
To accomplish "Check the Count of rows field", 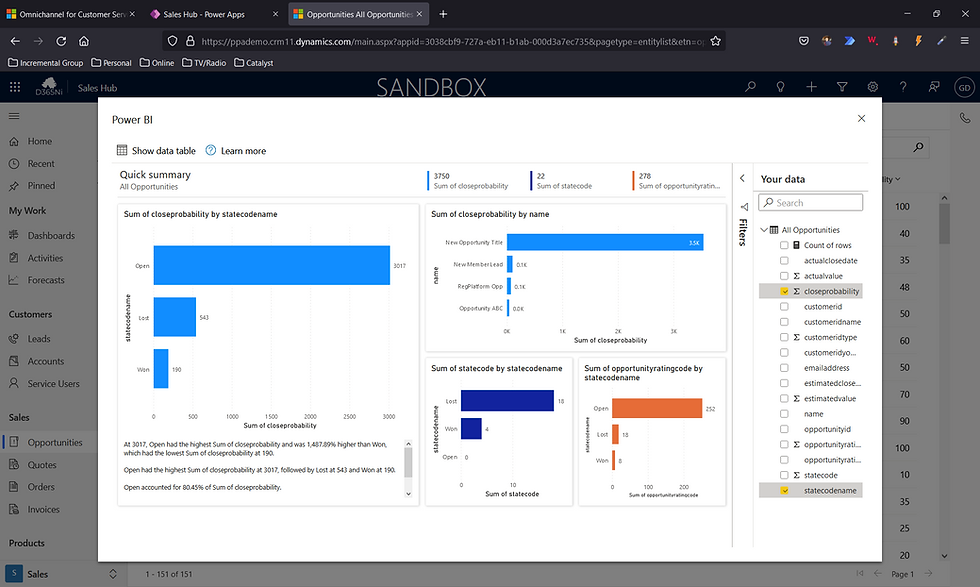I will point(784,245).
